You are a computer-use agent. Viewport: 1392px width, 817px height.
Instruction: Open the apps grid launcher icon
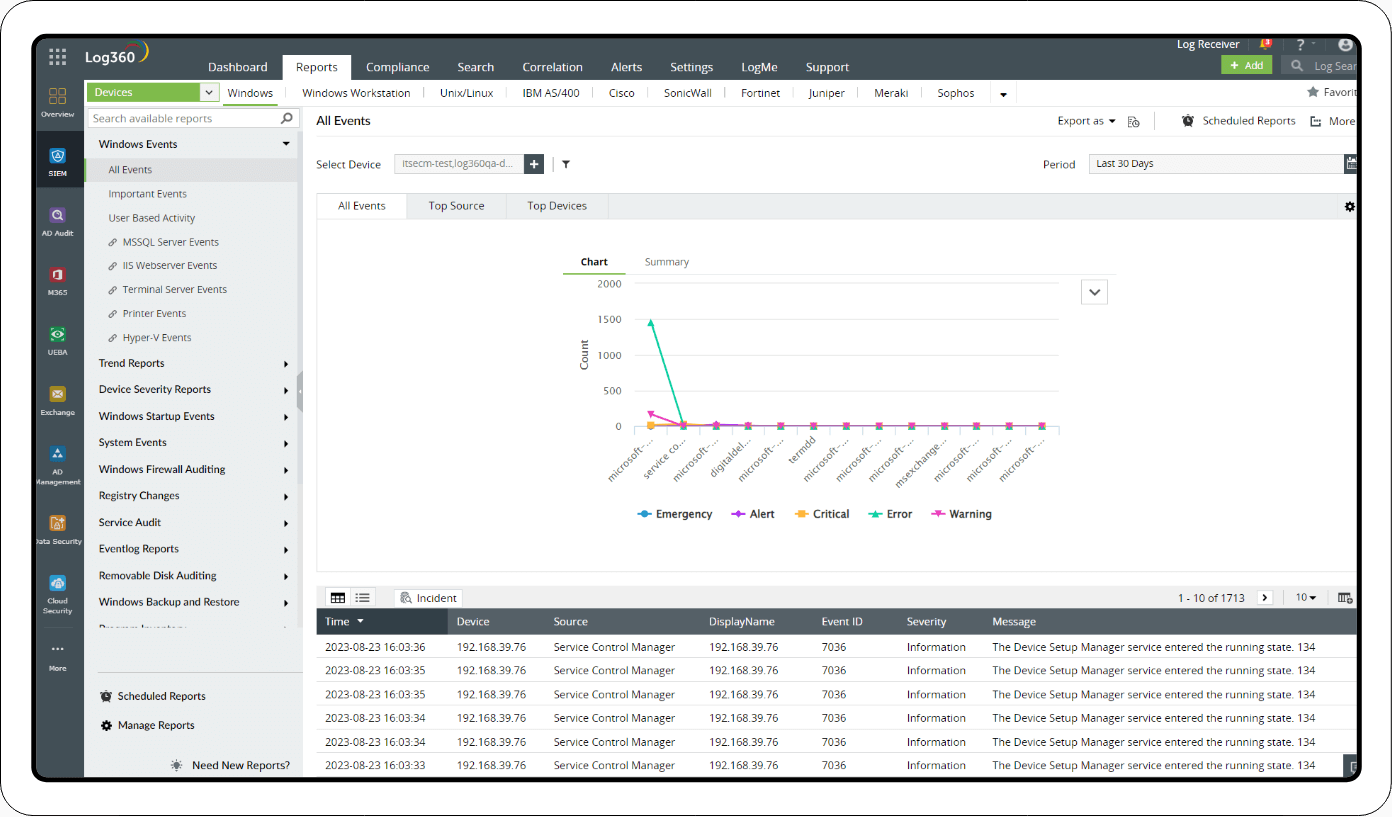[x=58, y=57]
